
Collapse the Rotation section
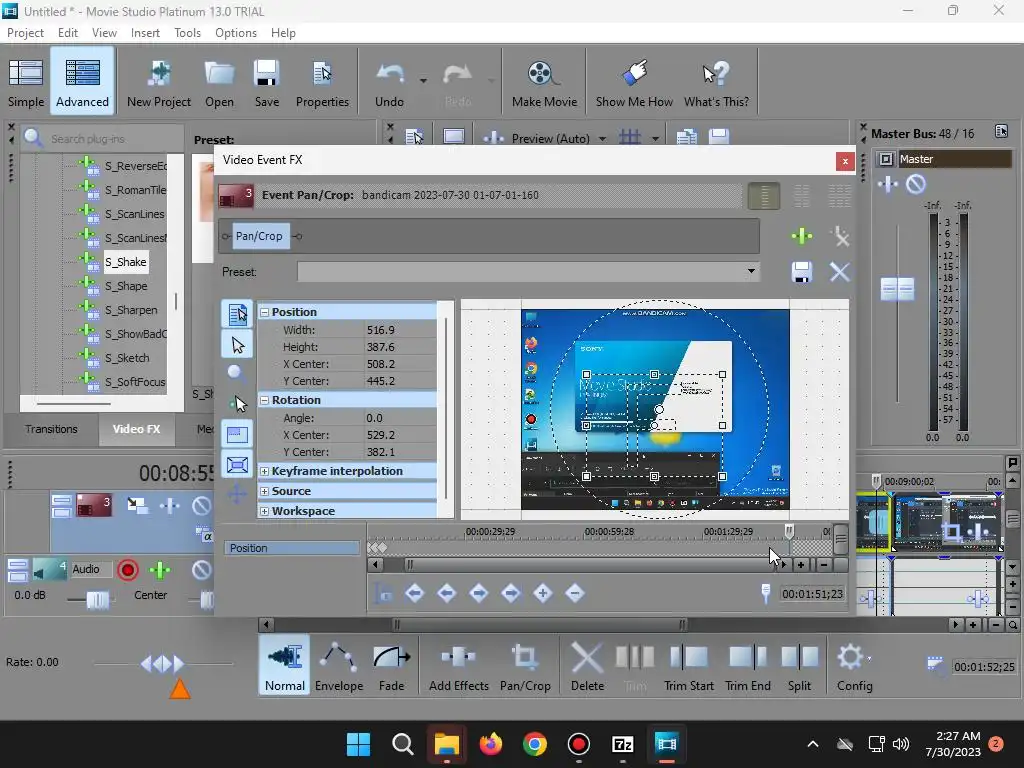tap(264, 400)
